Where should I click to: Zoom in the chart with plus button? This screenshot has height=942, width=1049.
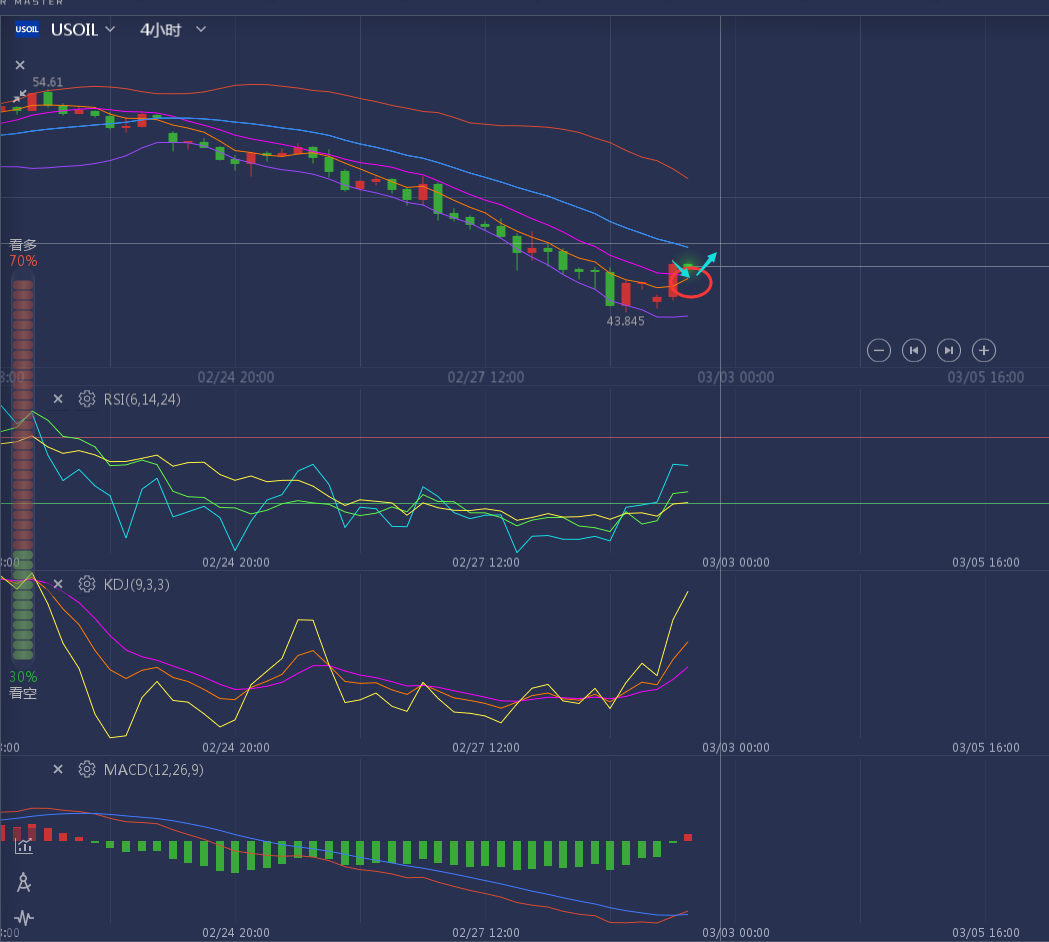983,350
